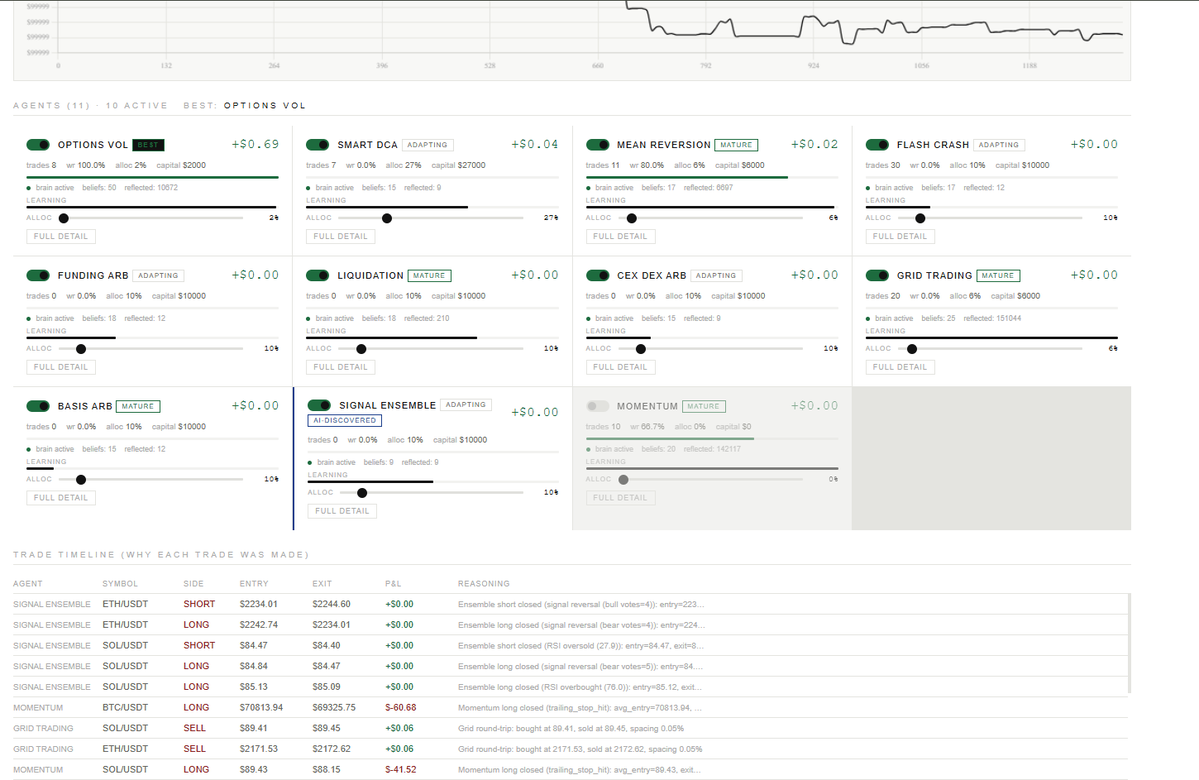Click the MATURE badge on Mean Reversion
Viewport: 1199px width, 780px height.
736,145
